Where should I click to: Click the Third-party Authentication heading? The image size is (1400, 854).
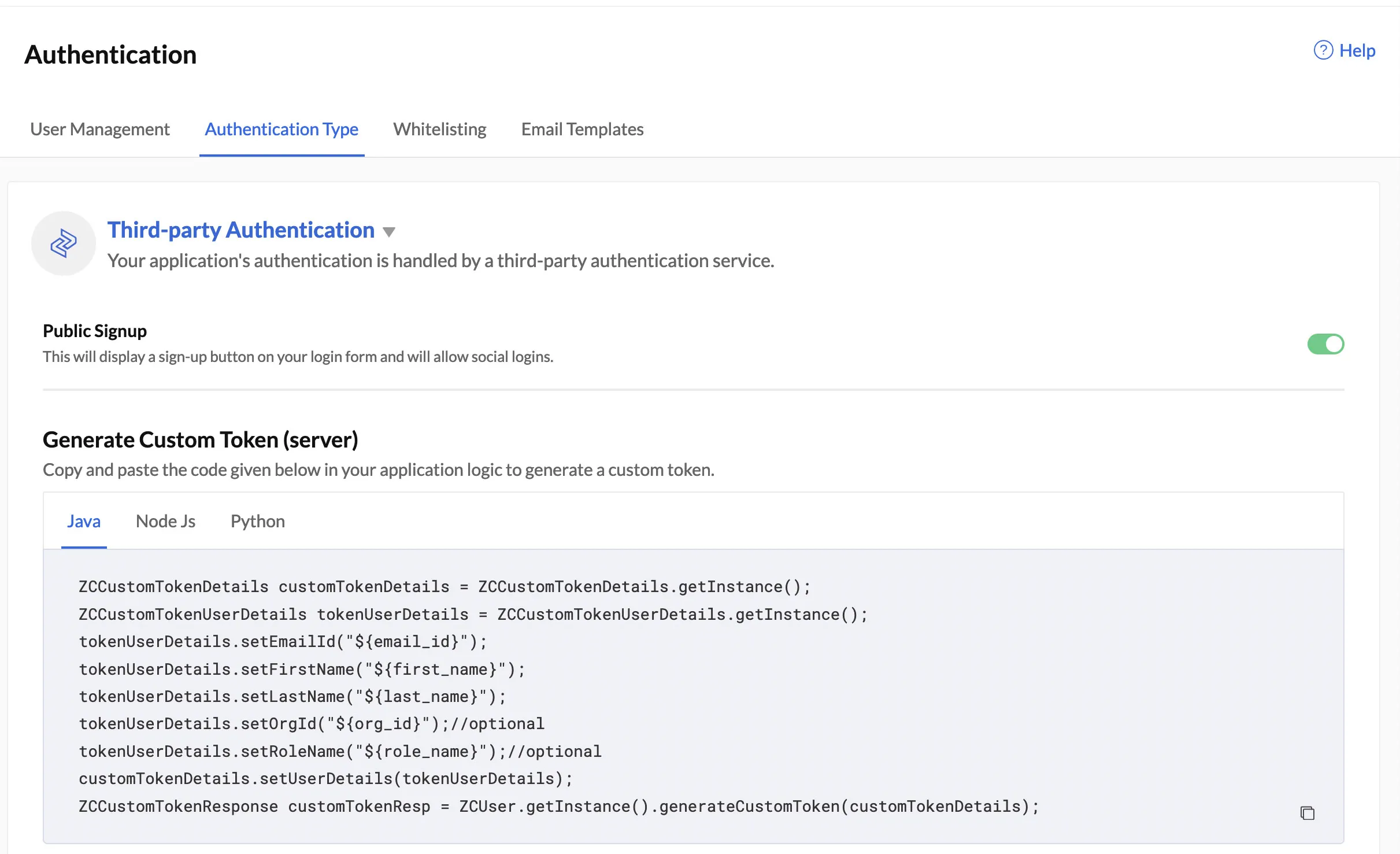point(241,230)
